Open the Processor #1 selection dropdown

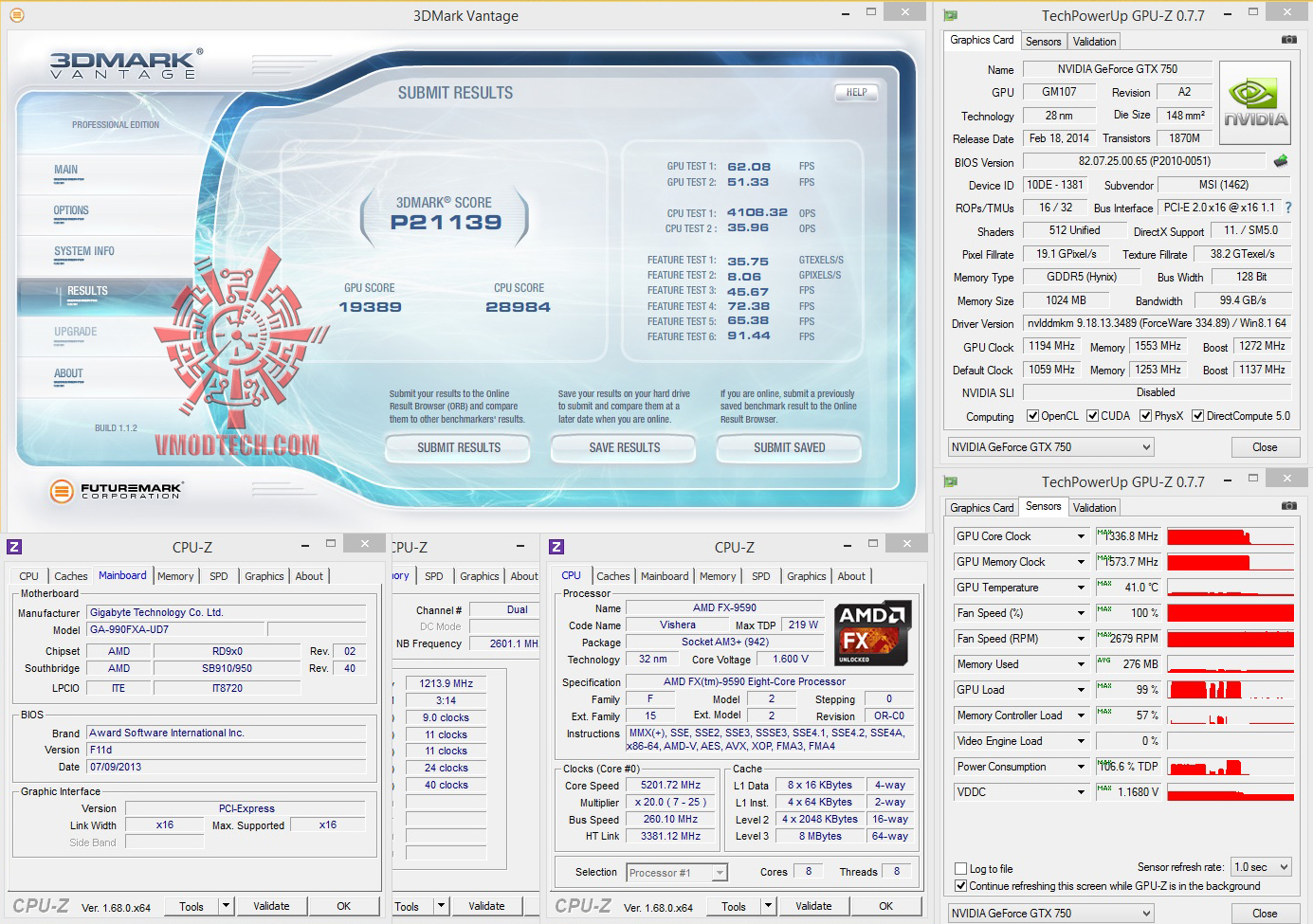coord(677,873)
